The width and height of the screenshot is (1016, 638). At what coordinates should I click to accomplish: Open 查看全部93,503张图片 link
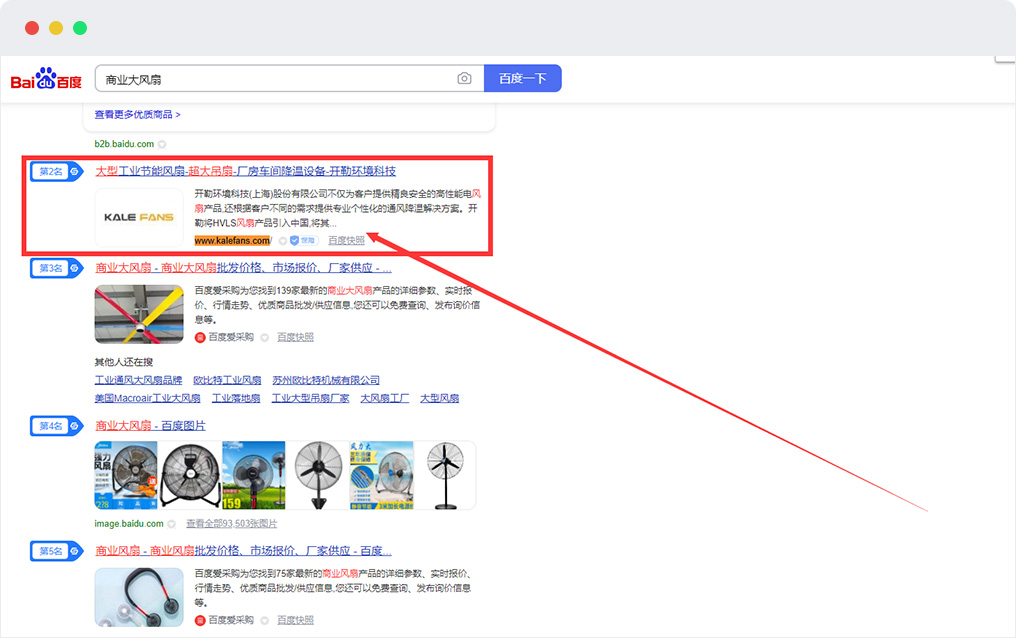click(x=231, y=523)
